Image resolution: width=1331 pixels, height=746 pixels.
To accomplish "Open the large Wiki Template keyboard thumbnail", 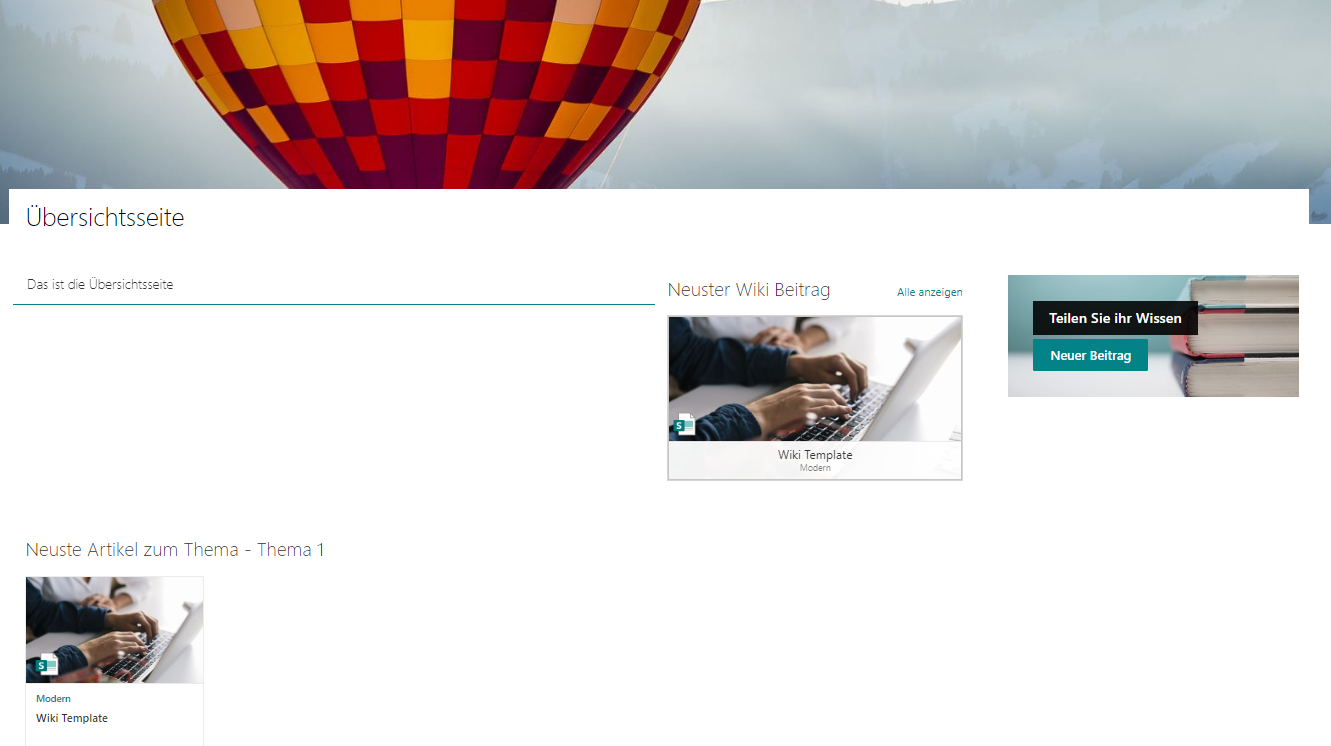I will 815,379.
